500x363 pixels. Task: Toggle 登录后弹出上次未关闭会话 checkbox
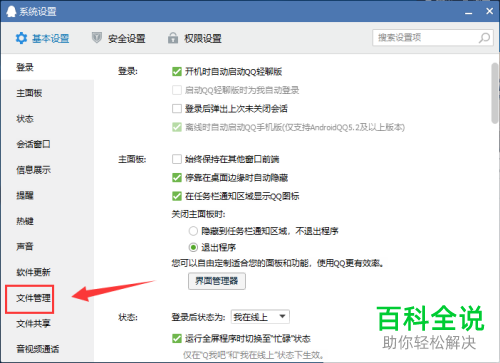pos(177,109)
